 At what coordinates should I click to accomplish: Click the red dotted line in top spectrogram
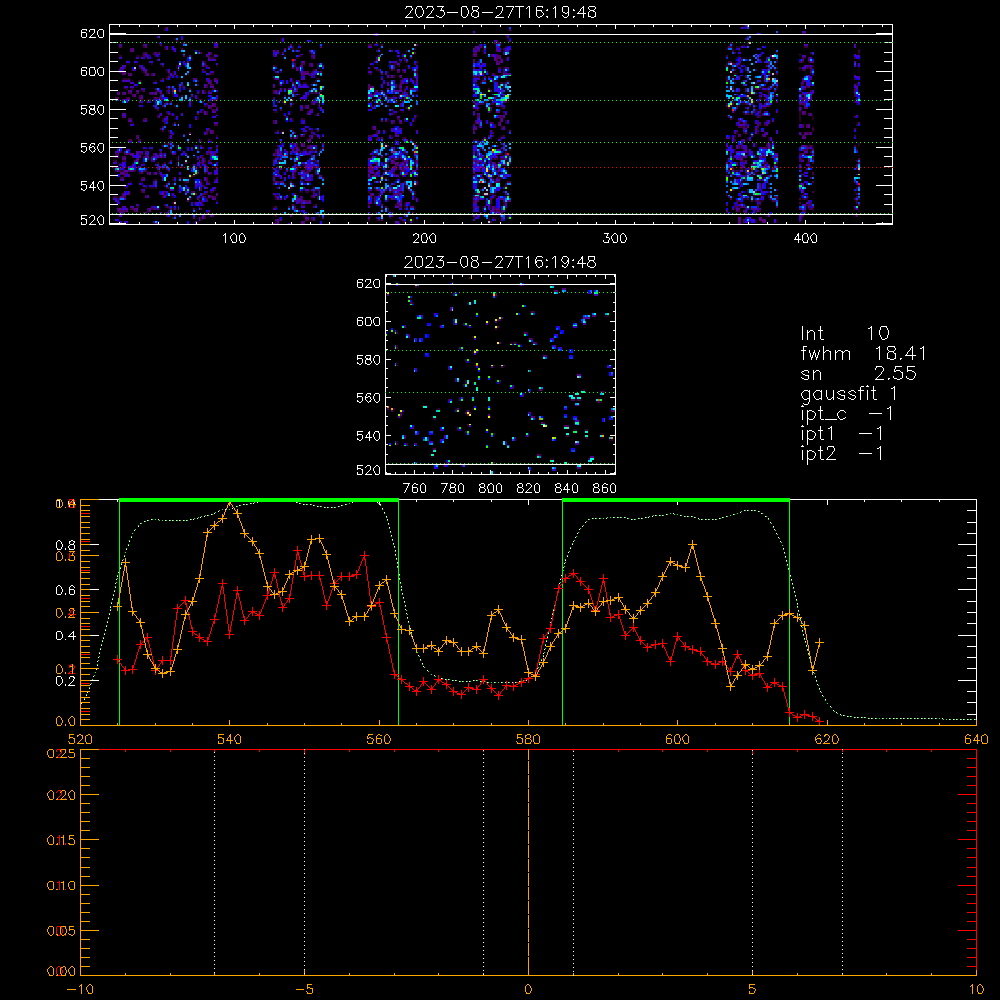pos(501,168)
